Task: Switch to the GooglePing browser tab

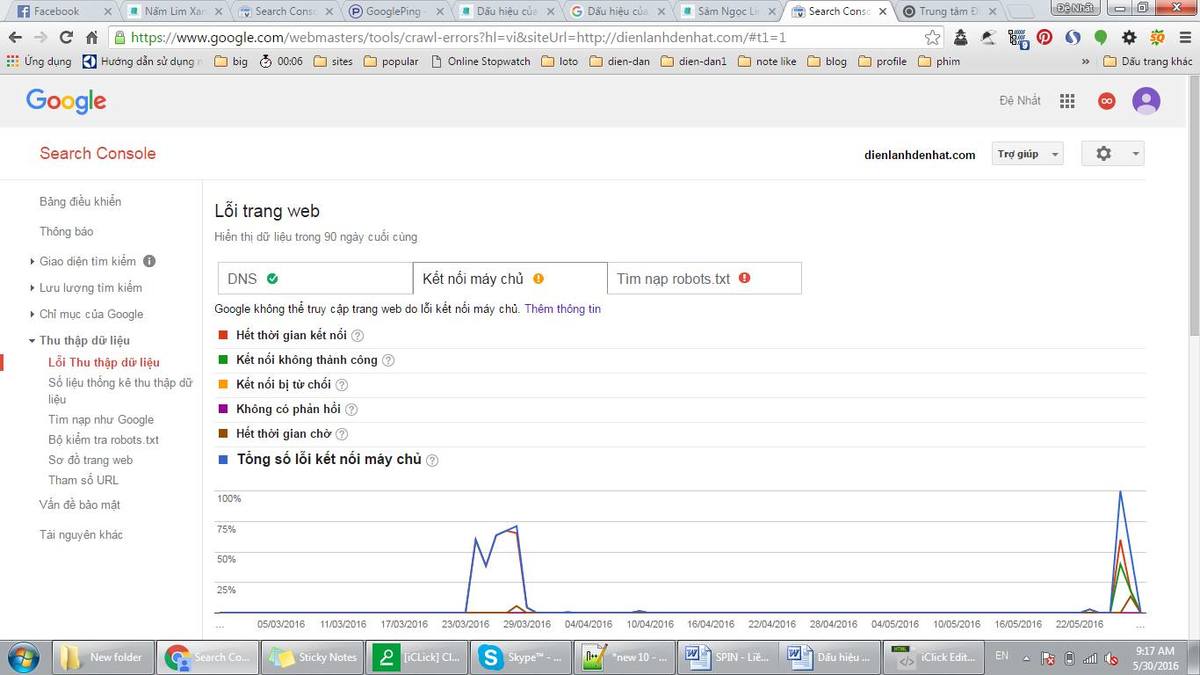Action: point(396,12)
